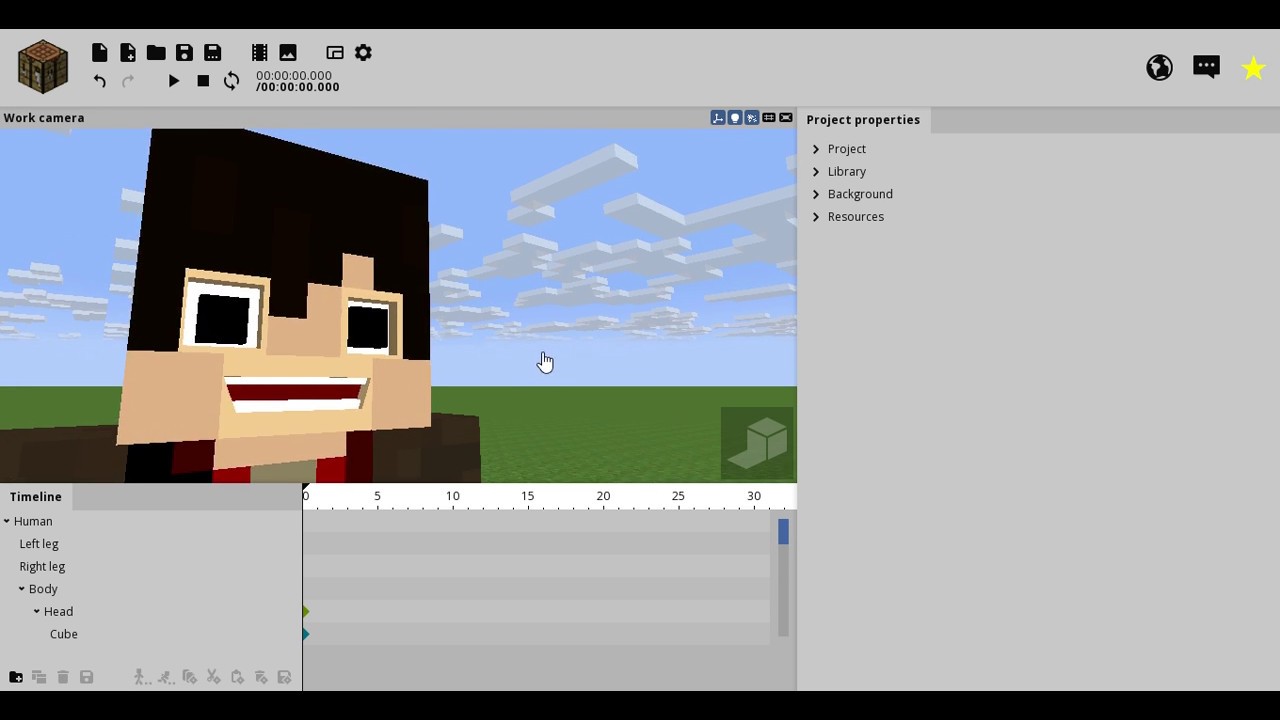Select the Body timeline label

(43, 589)
